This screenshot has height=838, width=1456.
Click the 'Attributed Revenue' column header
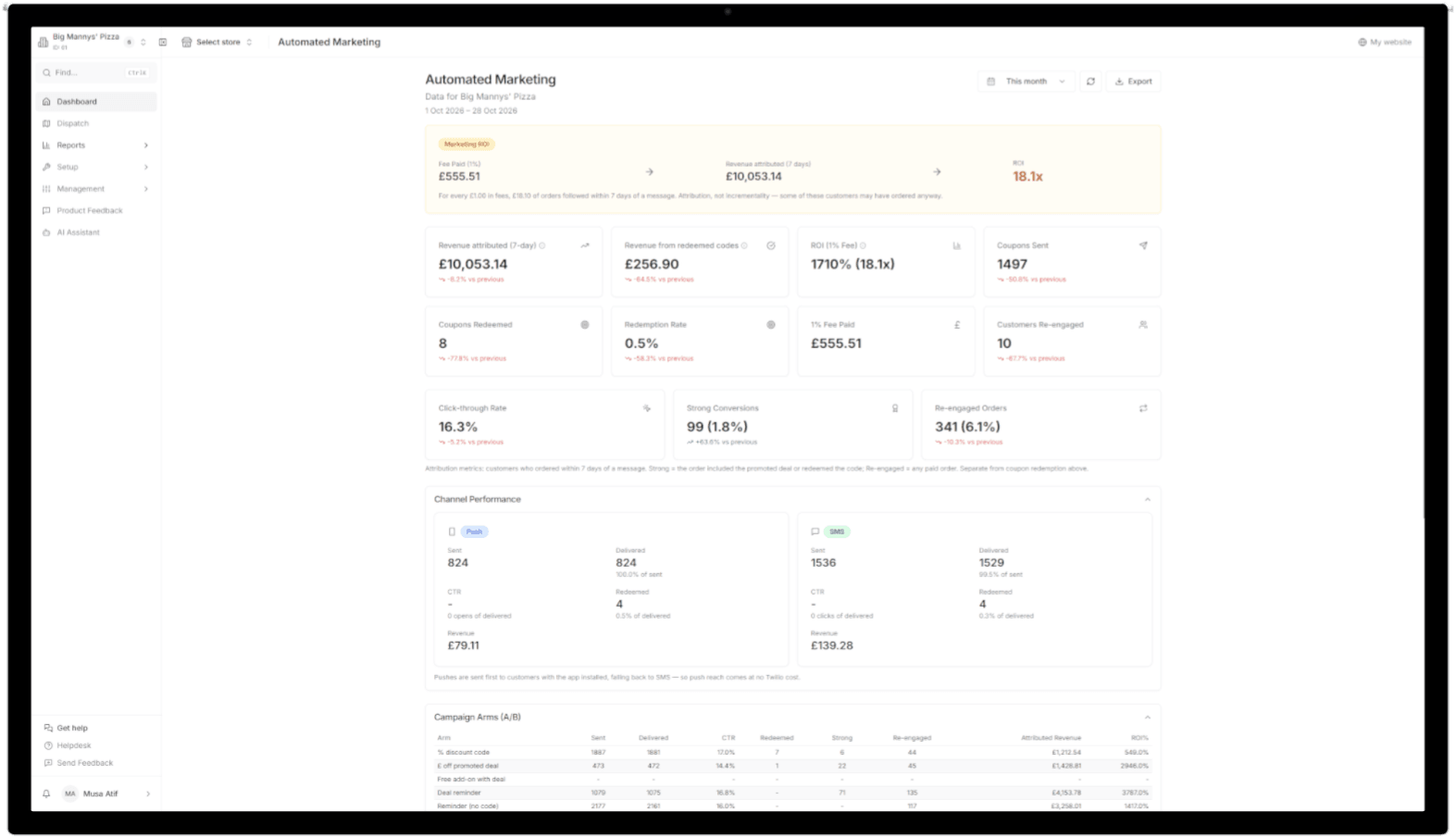[x=1051, y=738]
